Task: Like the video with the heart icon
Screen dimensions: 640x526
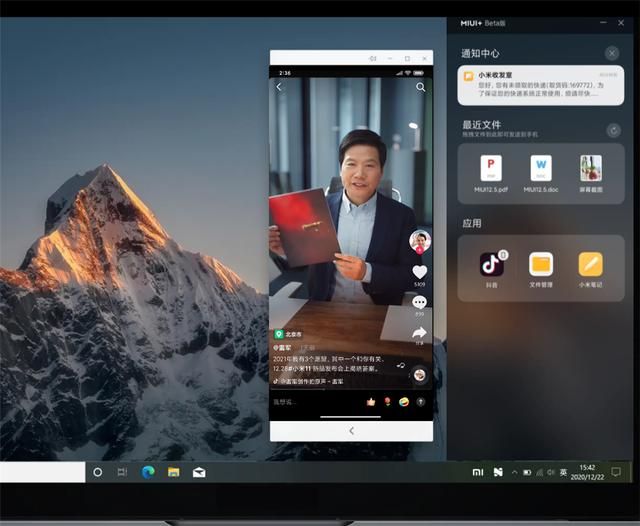Action: pyautogui.click(x=420, y=272)
